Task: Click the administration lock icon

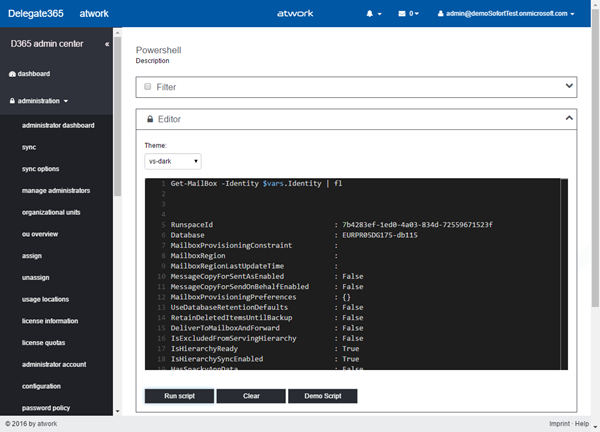Action: [x=12, y=101]
